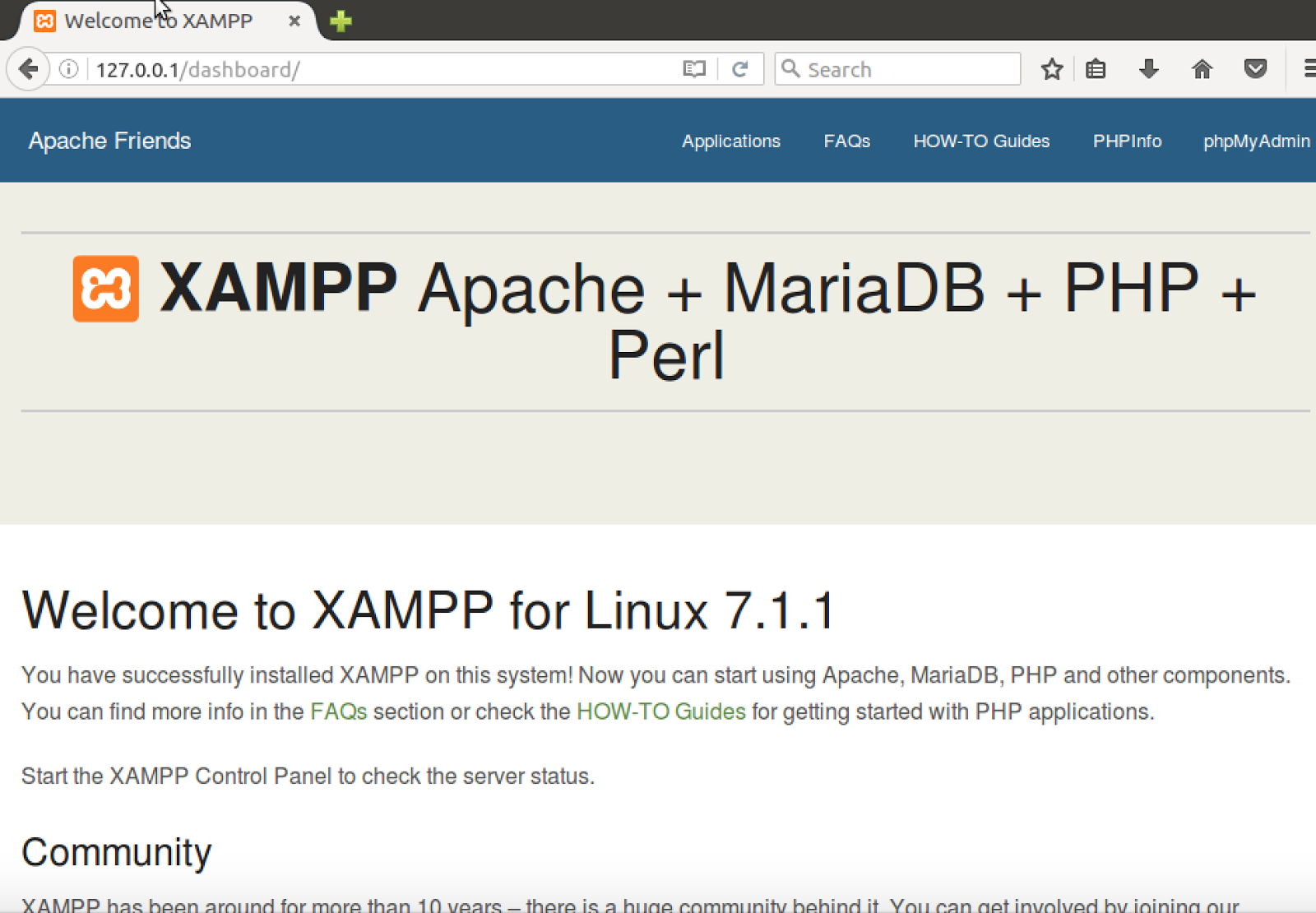The height and width of the screenshot is (913, 1316).
Task: Click the XAMPP orange logo icon
Action: (x=105, y=289)
